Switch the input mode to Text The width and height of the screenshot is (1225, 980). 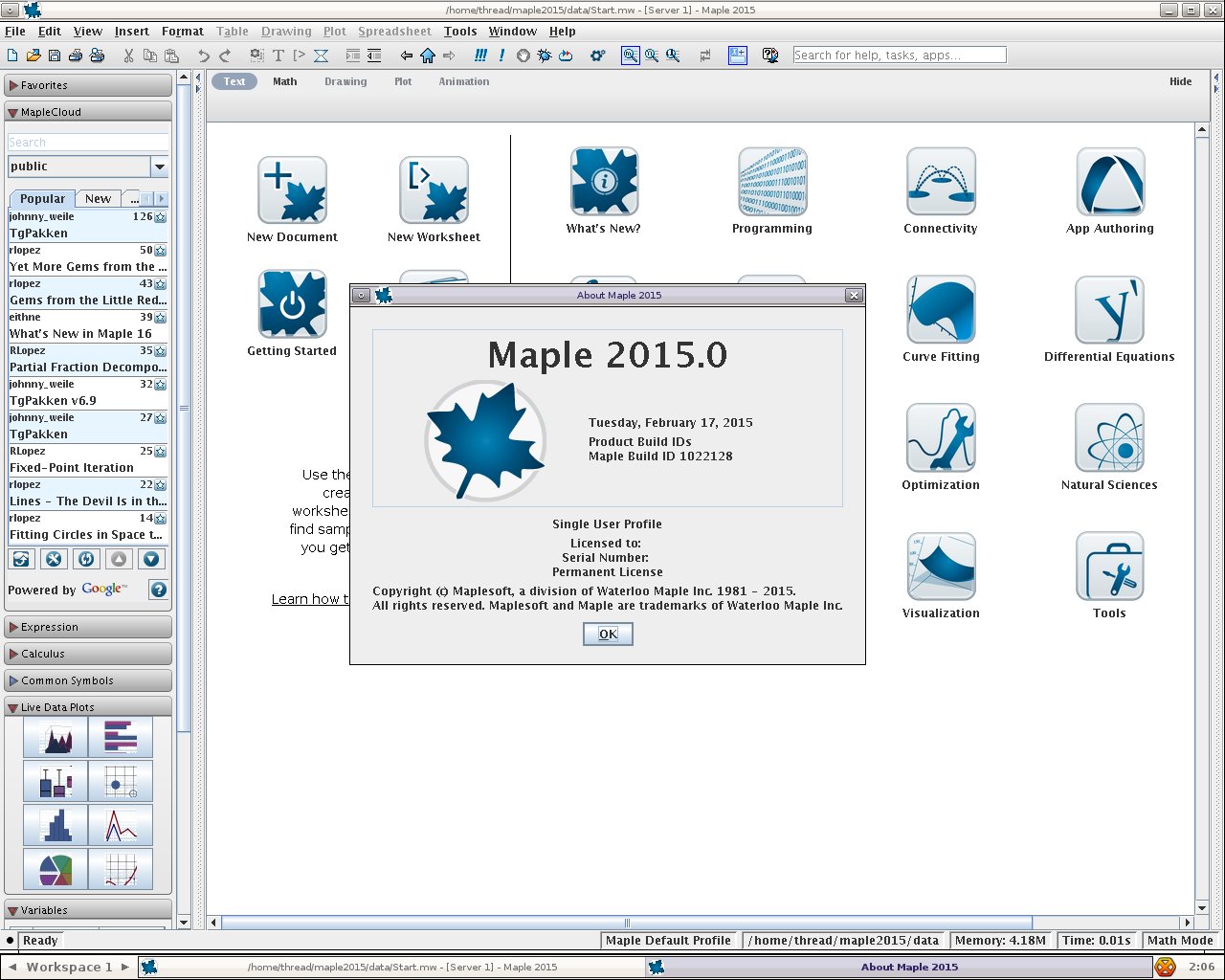point(234,81)
